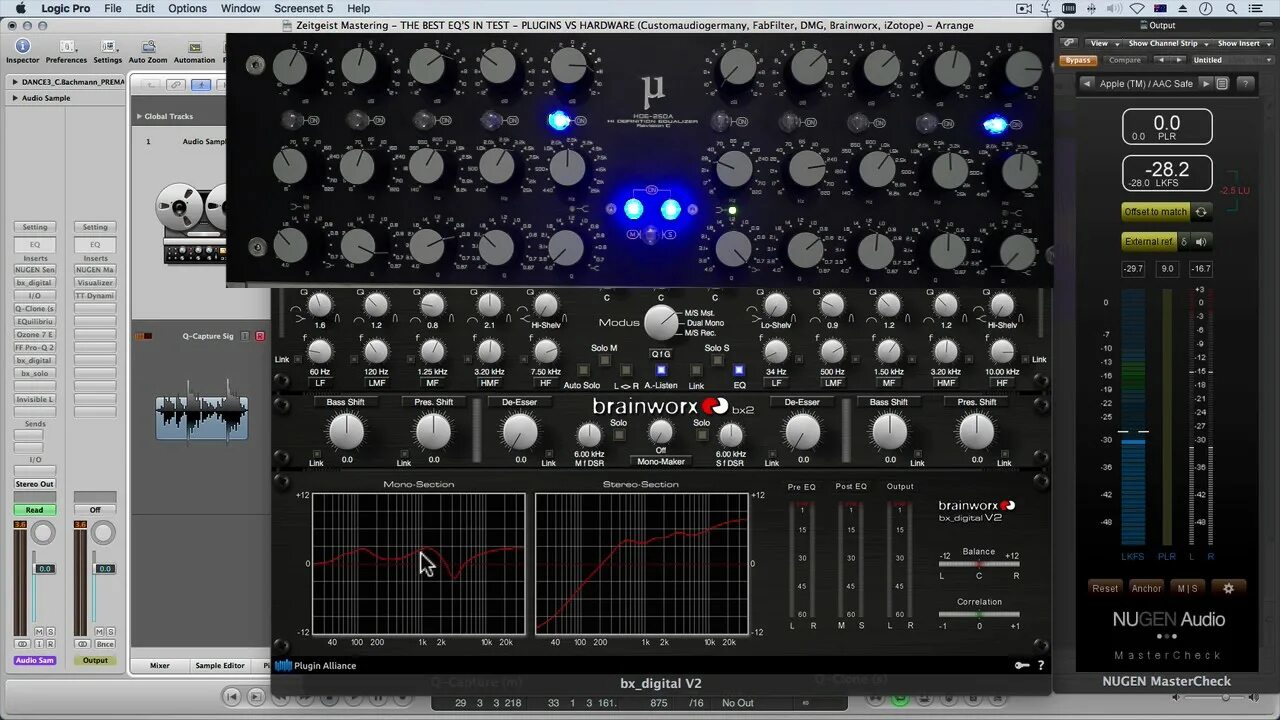Click the rewind transport button
1280x720 pixels.
point(232,696)
